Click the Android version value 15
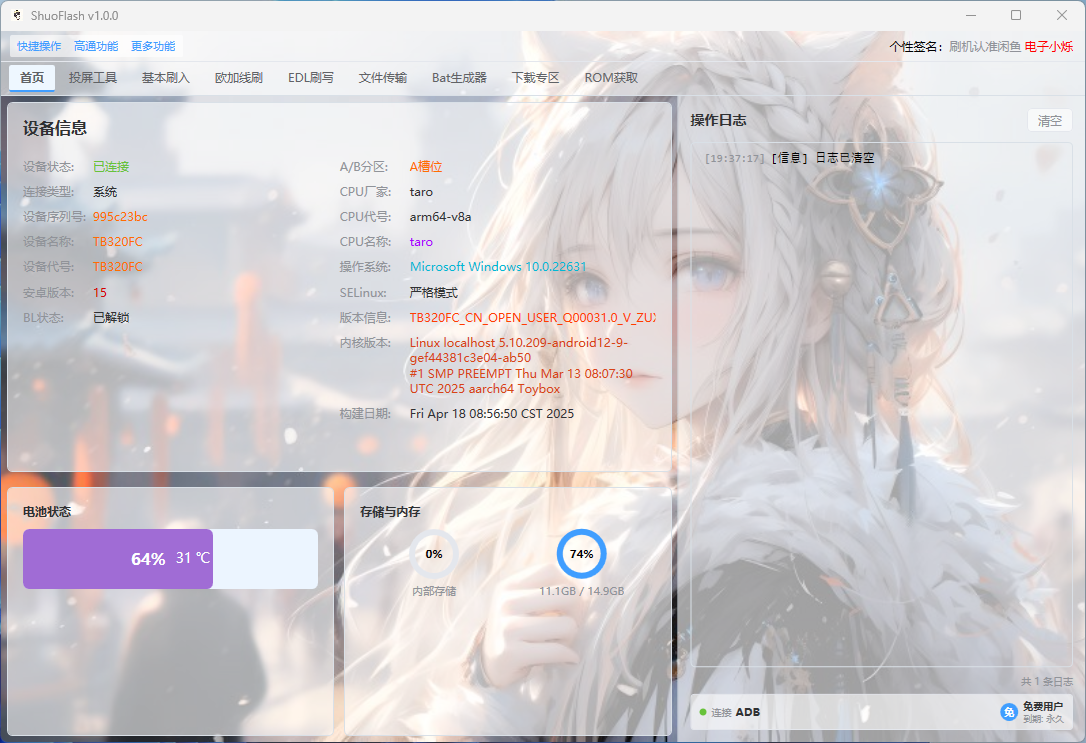 (x=100, y=293)
